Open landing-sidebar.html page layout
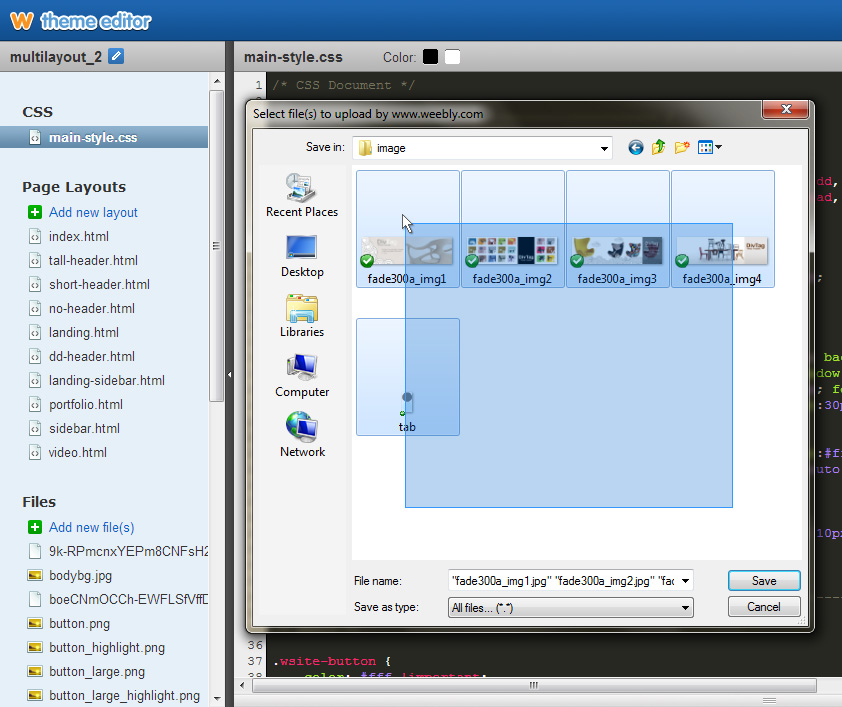842x707 pixels. pos(106,380)
